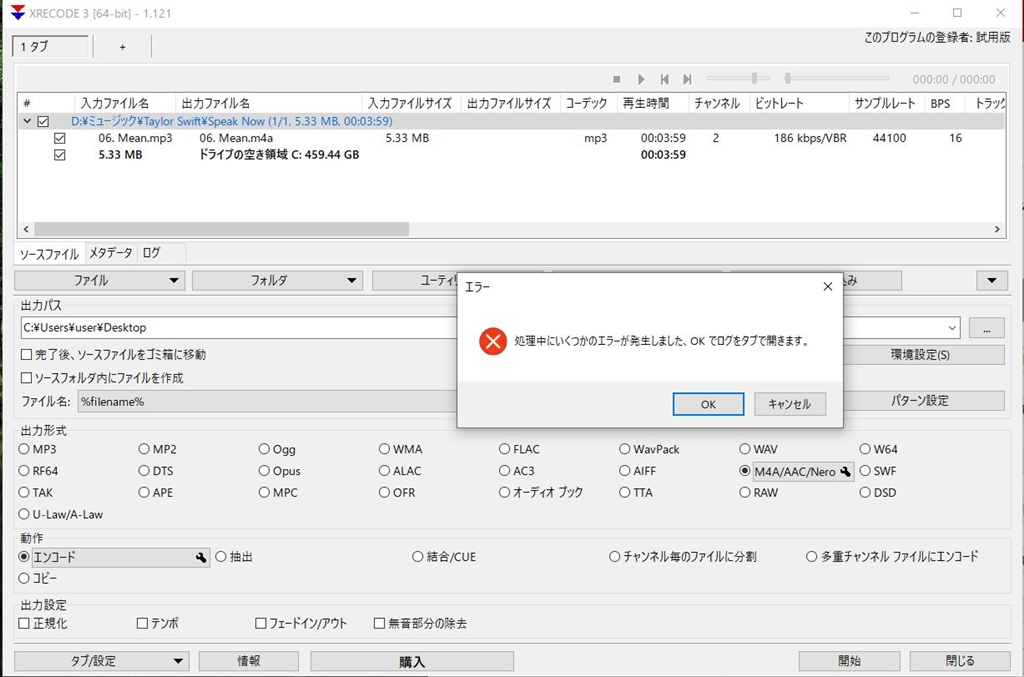Switch to メタデータ tab
The height and width of the screenshot is (677, 1024).
coord(110,253)
